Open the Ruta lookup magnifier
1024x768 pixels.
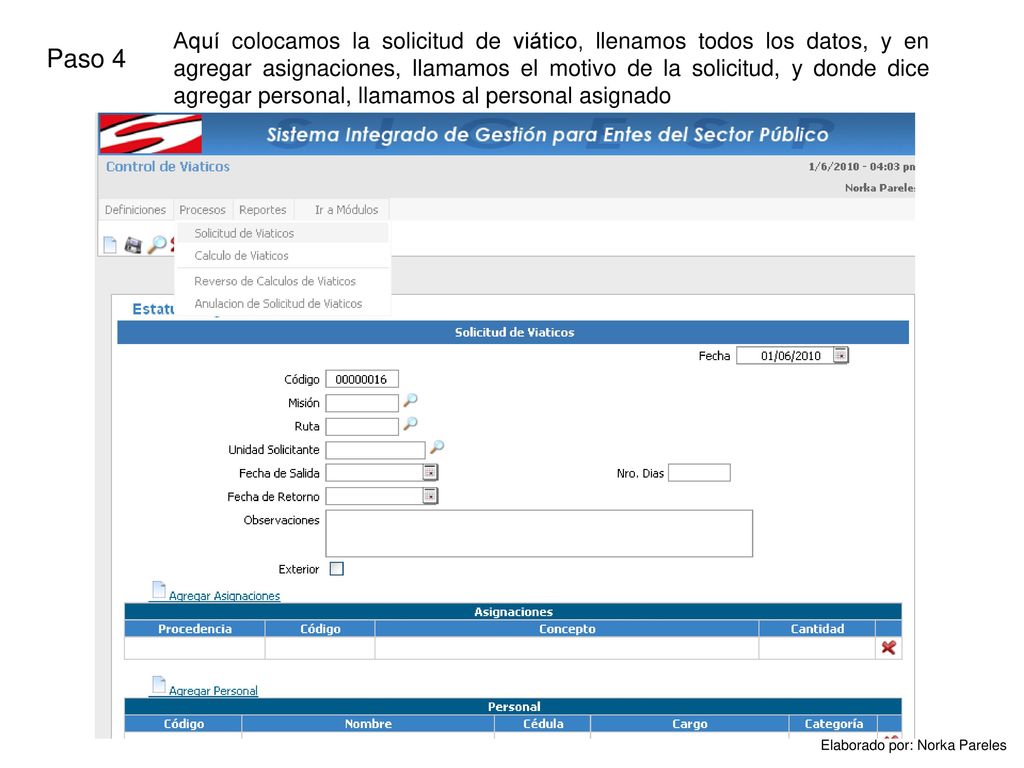pos(410,424)
